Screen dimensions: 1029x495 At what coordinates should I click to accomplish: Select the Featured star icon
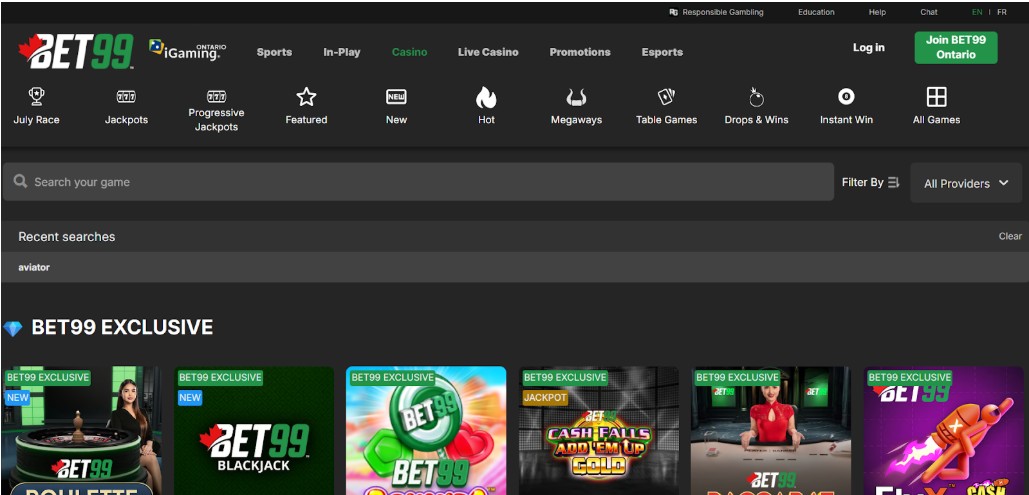pyautogui.click(x=306, y=97)
